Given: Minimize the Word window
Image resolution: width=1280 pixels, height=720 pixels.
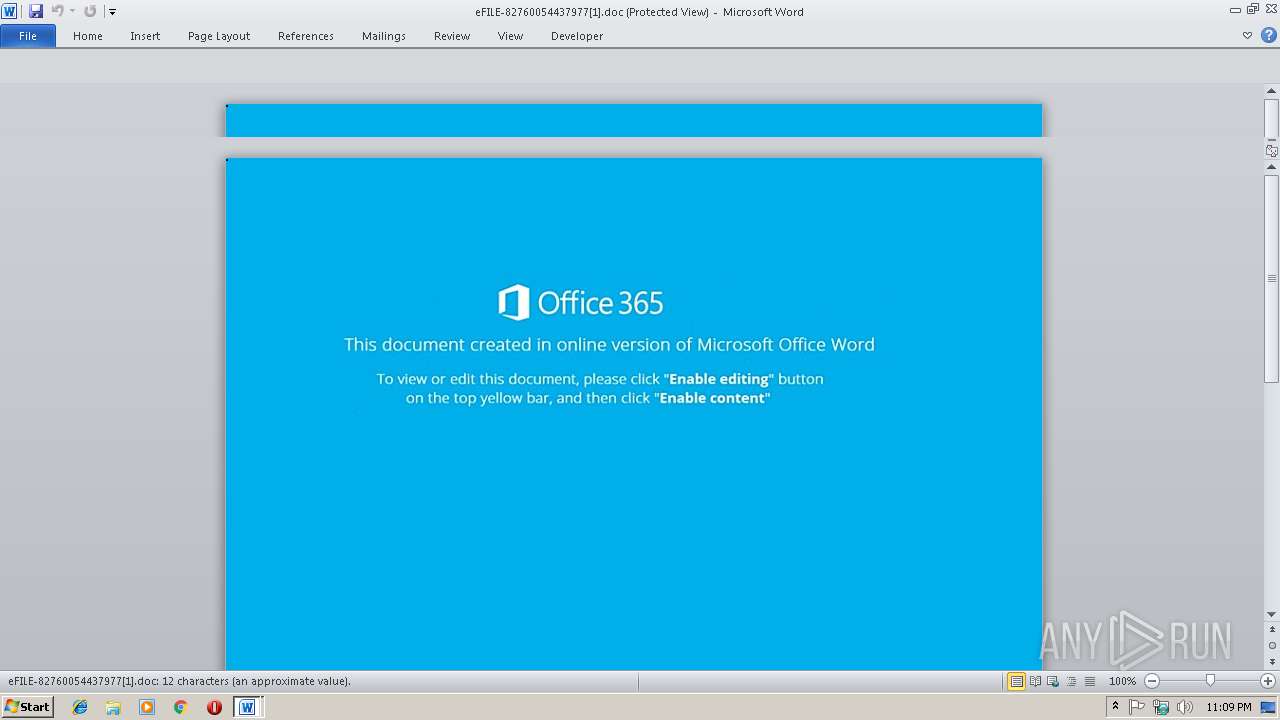Looking at the screenshot, I should [1237, 9].
